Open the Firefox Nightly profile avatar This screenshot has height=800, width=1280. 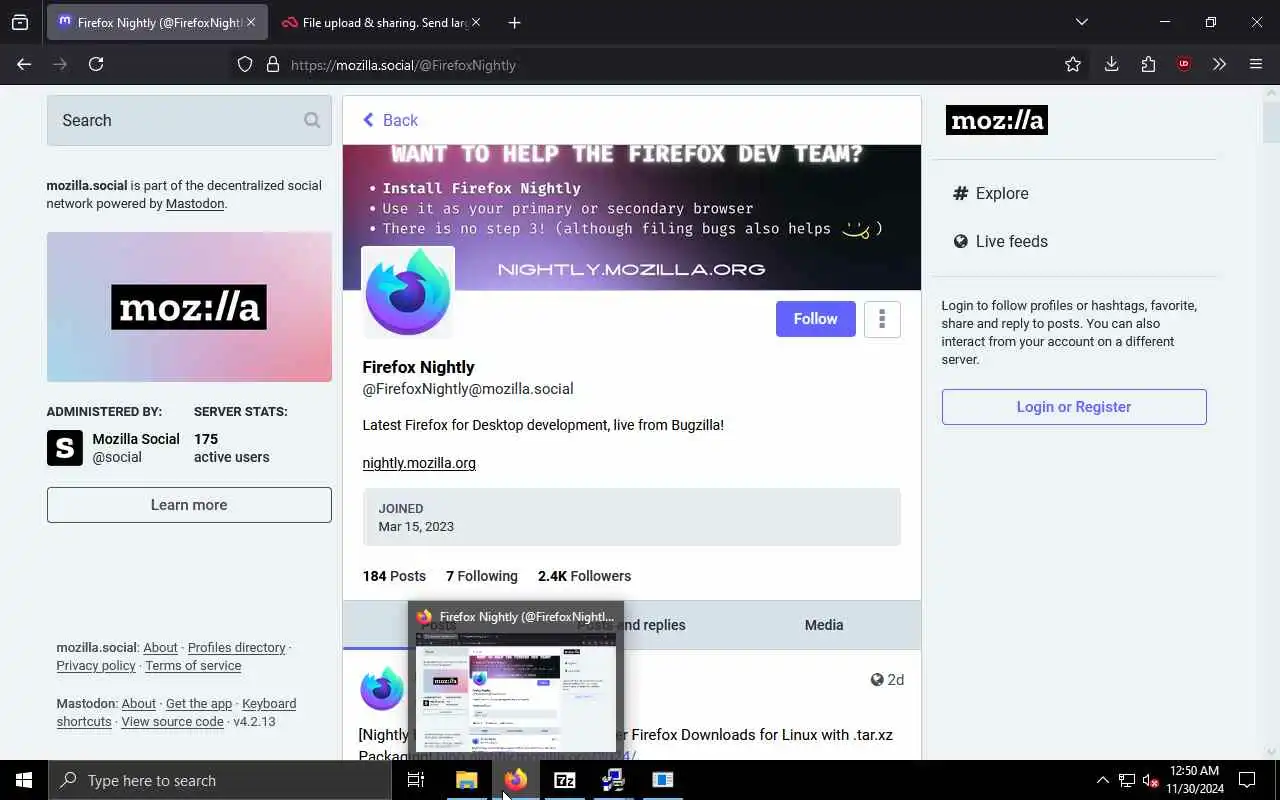click(x=408, y=293)
